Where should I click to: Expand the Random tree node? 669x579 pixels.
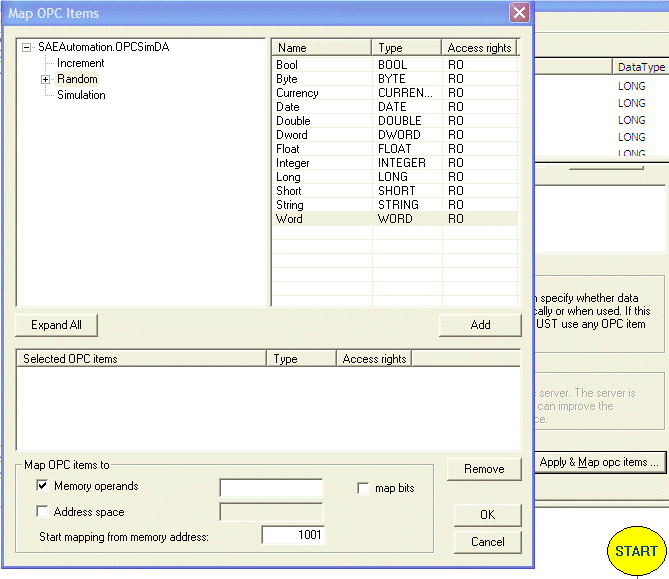click(x=45, y=79)
